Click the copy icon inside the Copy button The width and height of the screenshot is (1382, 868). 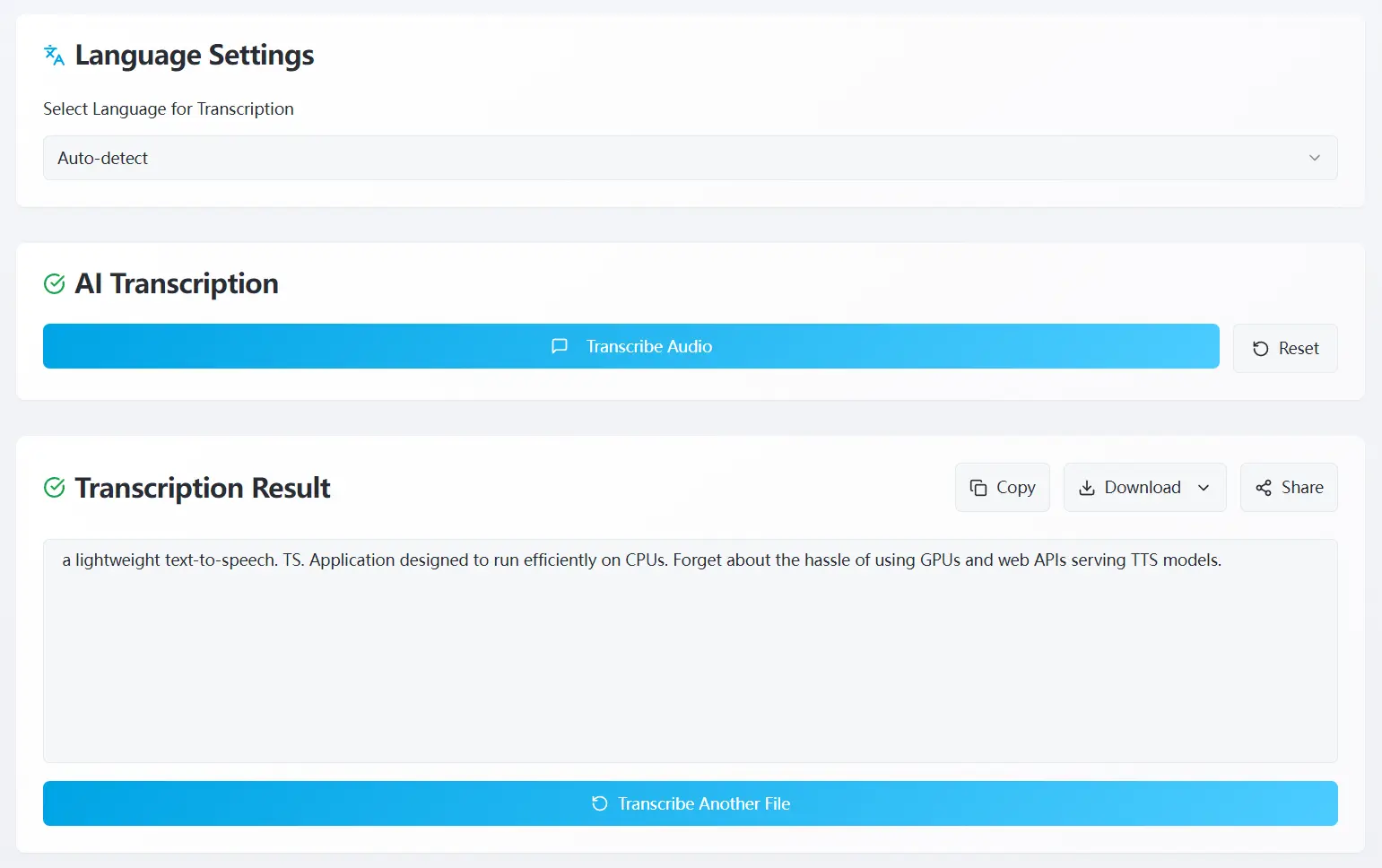pyautogui.click(x=979, y=487)
